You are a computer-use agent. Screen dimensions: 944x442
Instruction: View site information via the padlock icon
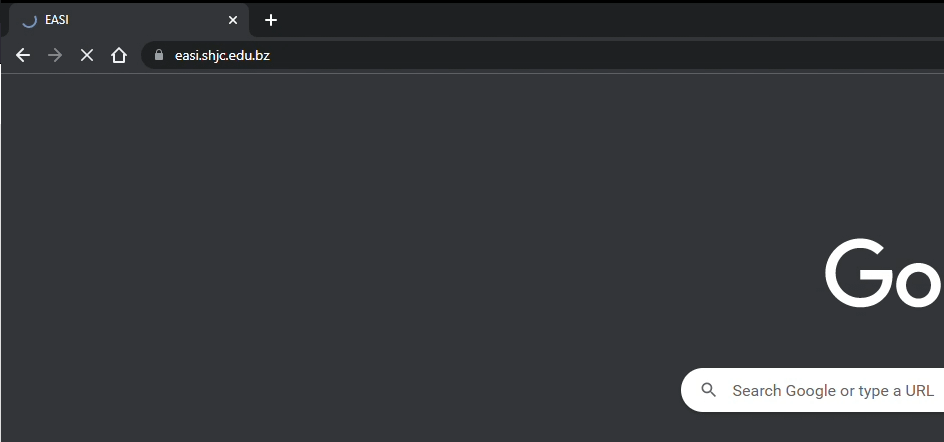[x=159, y=55]
